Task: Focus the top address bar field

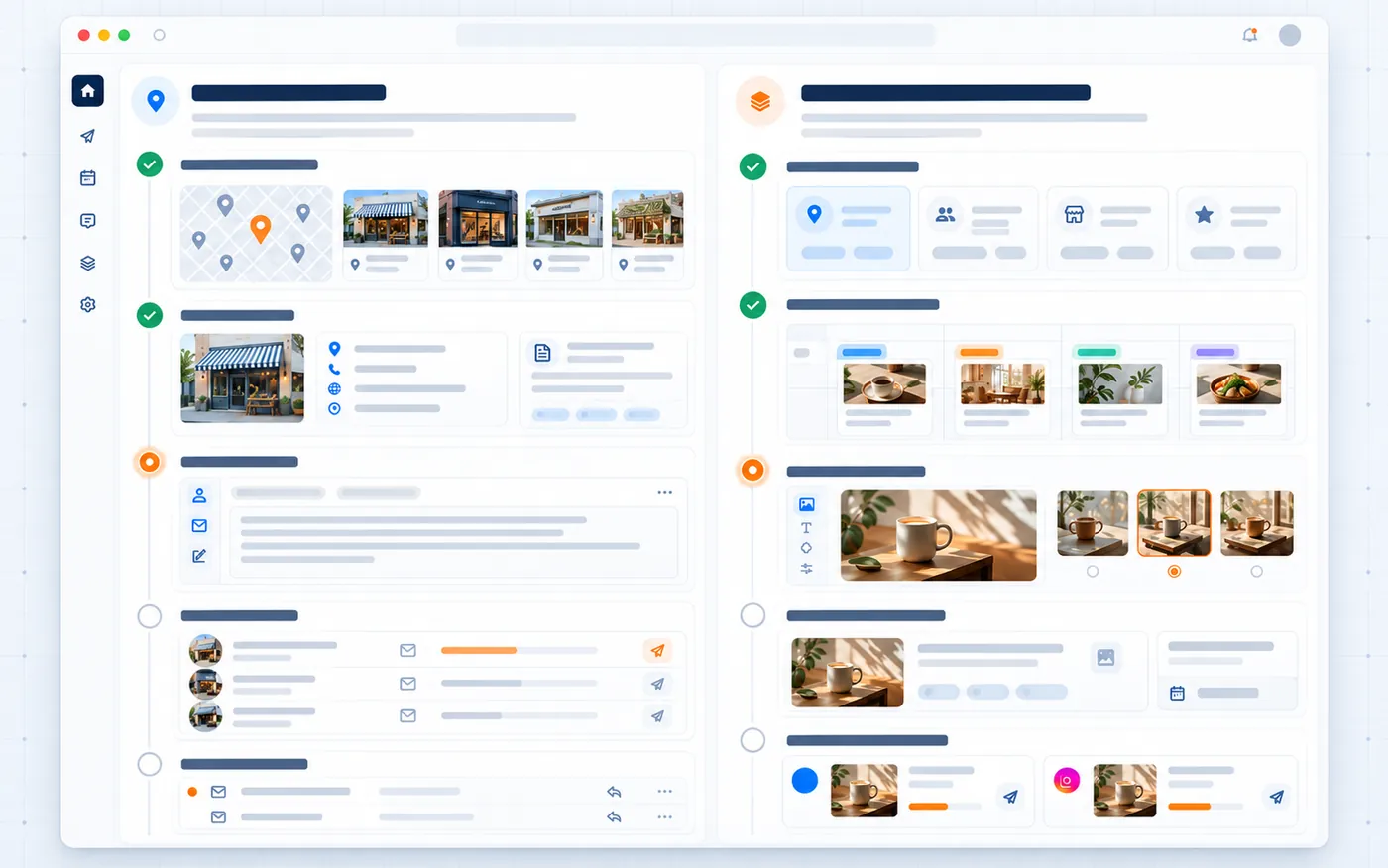Action: click(x=695, y=35)
